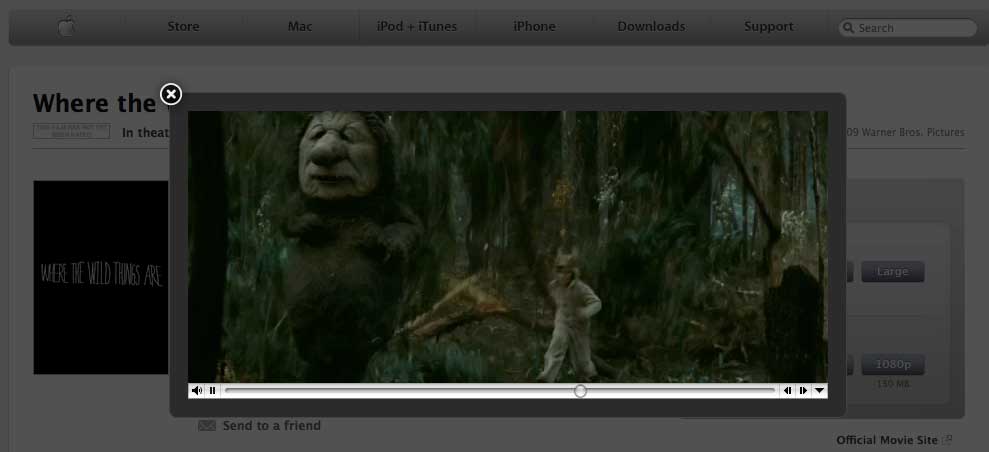Click into the Search field
This screenshot has height=452, width=989.
(914, 28)
